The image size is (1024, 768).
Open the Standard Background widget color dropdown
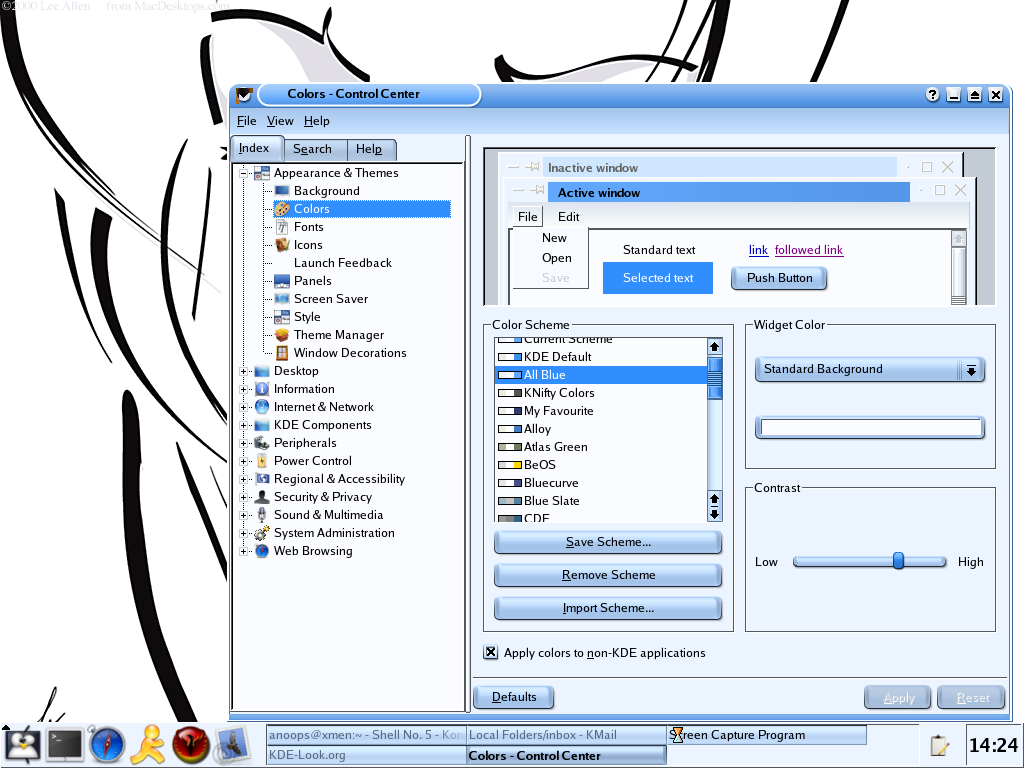coord(869,370)
